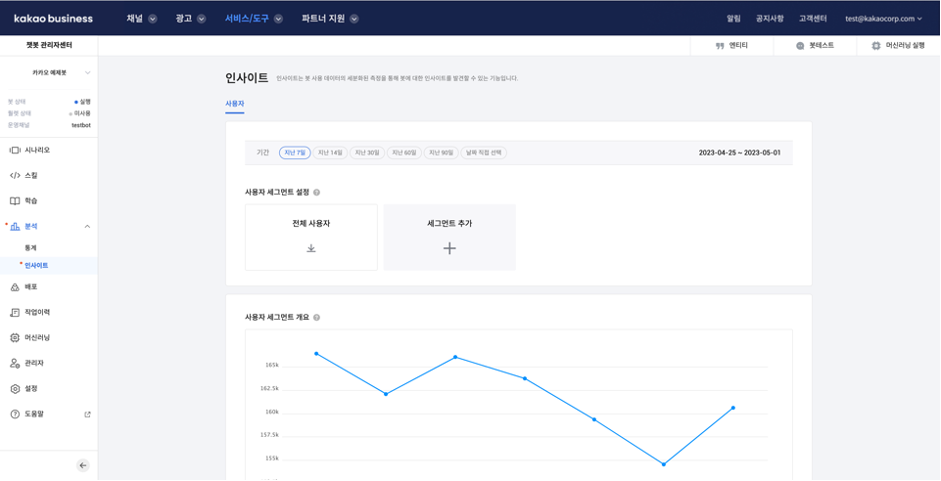Click 날짜 직접 선택 date picker option
941x481 pixels.
(484, 153)
